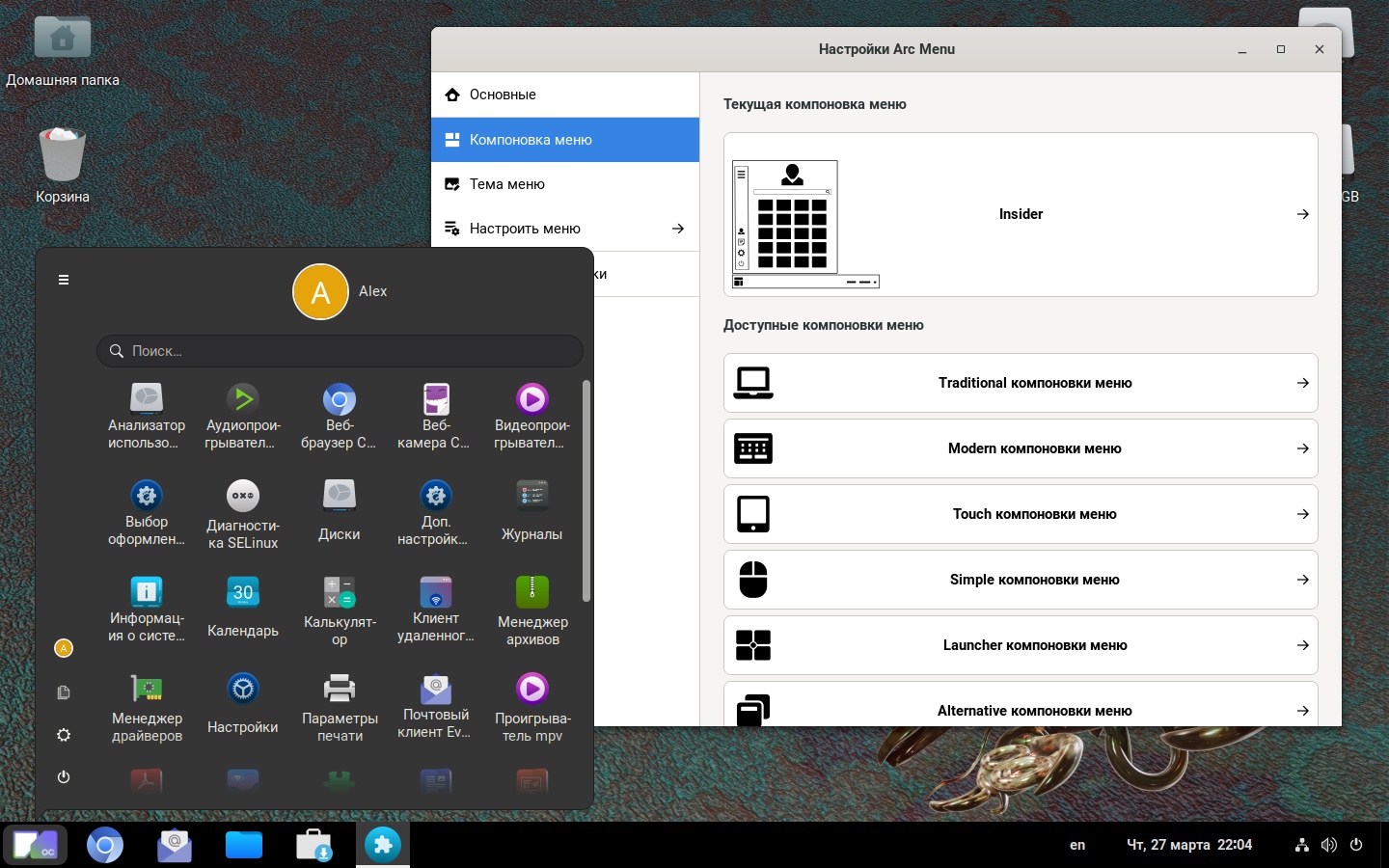Click the power icon in menu sidebar

tap(64, 776)
